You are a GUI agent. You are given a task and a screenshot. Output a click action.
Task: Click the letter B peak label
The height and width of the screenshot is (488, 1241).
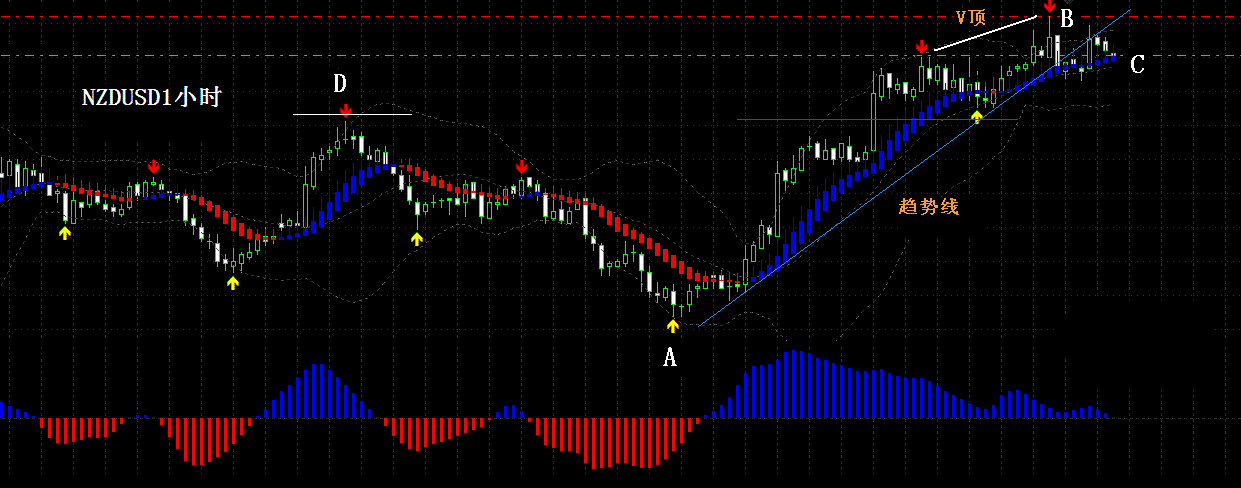[x=1067, y=18]
